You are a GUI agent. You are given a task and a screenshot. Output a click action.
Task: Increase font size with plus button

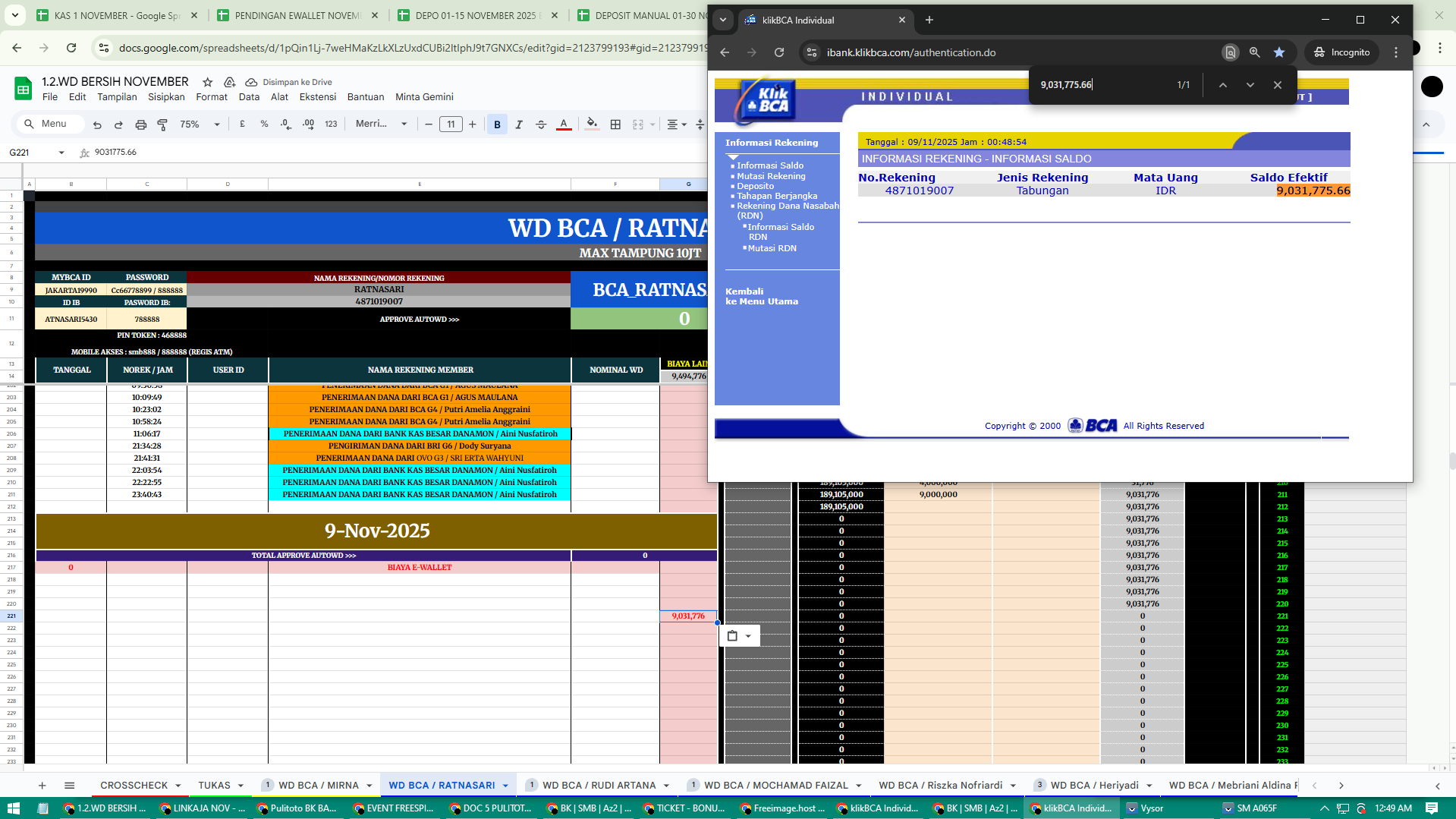(x=473, y=124)
